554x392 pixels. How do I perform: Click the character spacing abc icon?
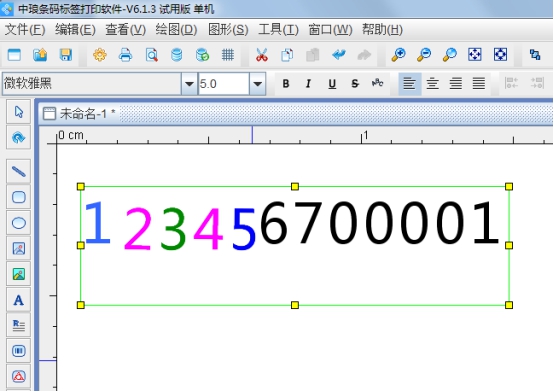pyautogui.click(x=378, y=83)
